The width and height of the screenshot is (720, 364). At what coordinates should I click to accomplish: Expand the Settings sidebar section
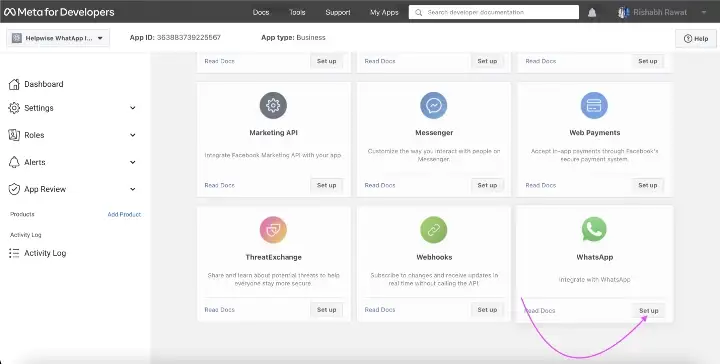pos(133,108)
